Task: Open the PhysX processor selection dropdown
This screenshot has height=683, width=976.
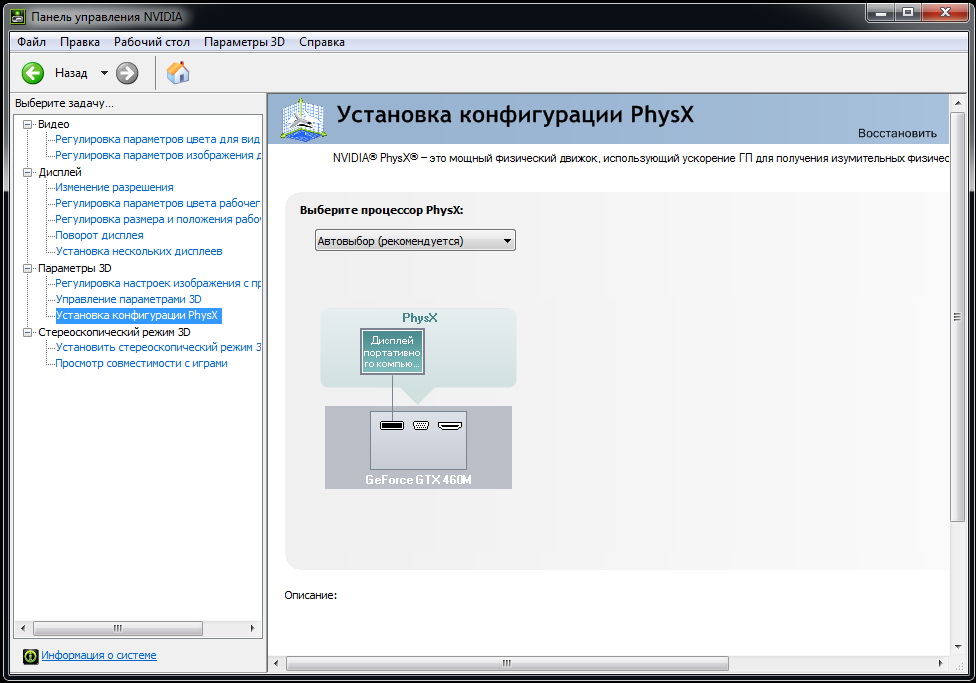Action: coord(415,241)
